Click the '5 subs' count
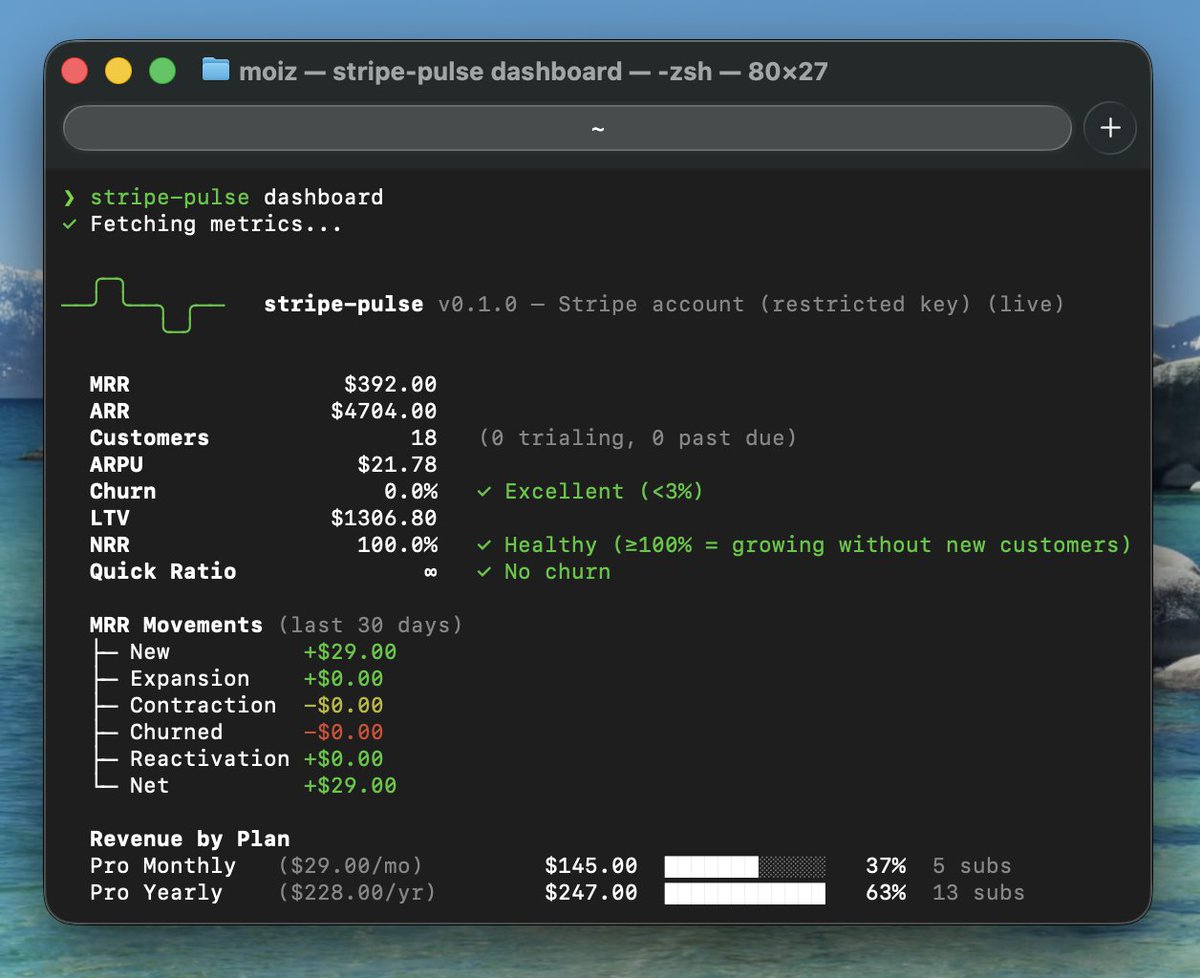 972,866
